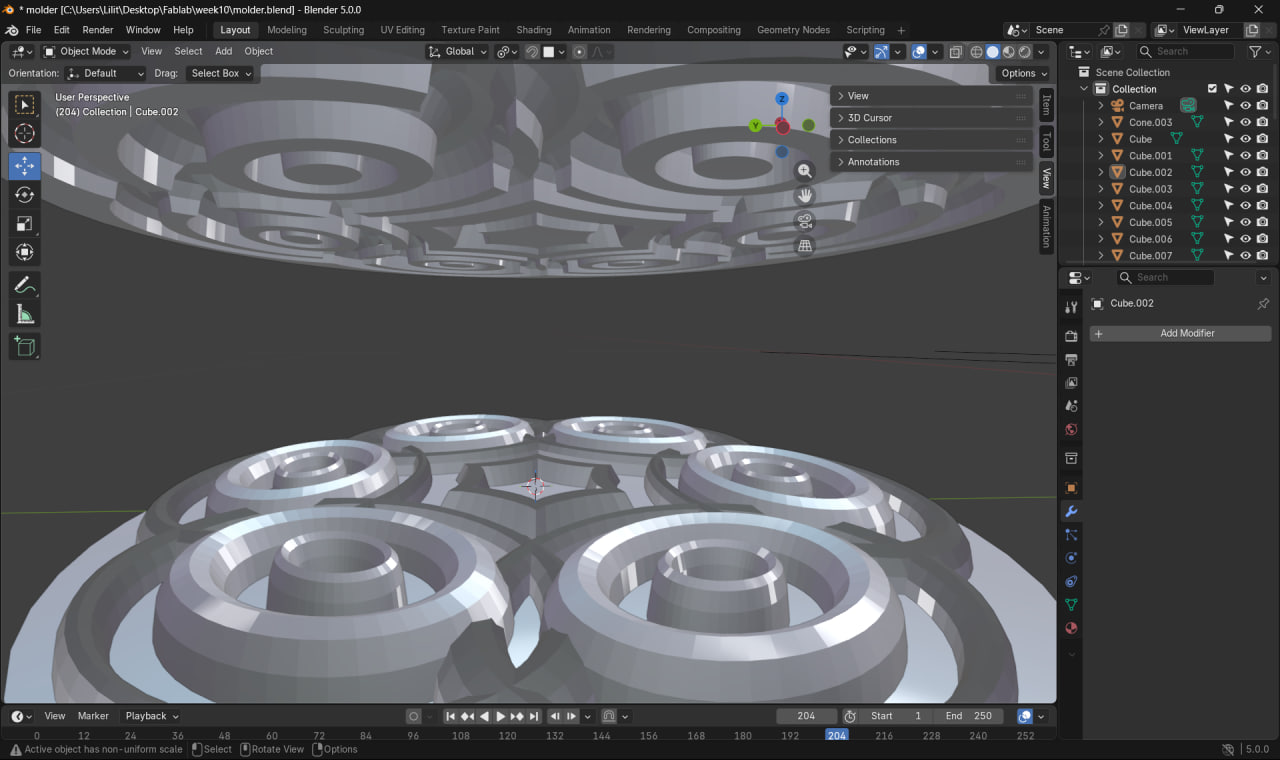Uncheck the Collection exclude checkbox
The height and width of the screenshot is (760, 1280).
[x=1212, y=89]
